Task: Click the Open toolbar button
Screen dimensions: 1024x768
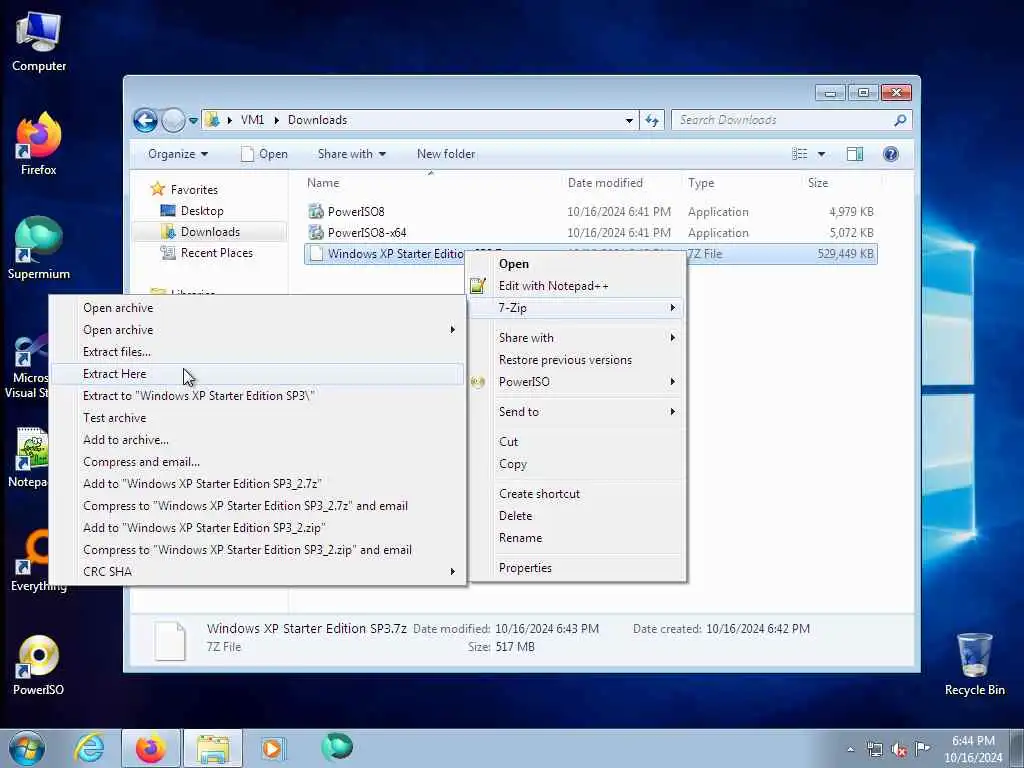Action: [x=264, y=154]
